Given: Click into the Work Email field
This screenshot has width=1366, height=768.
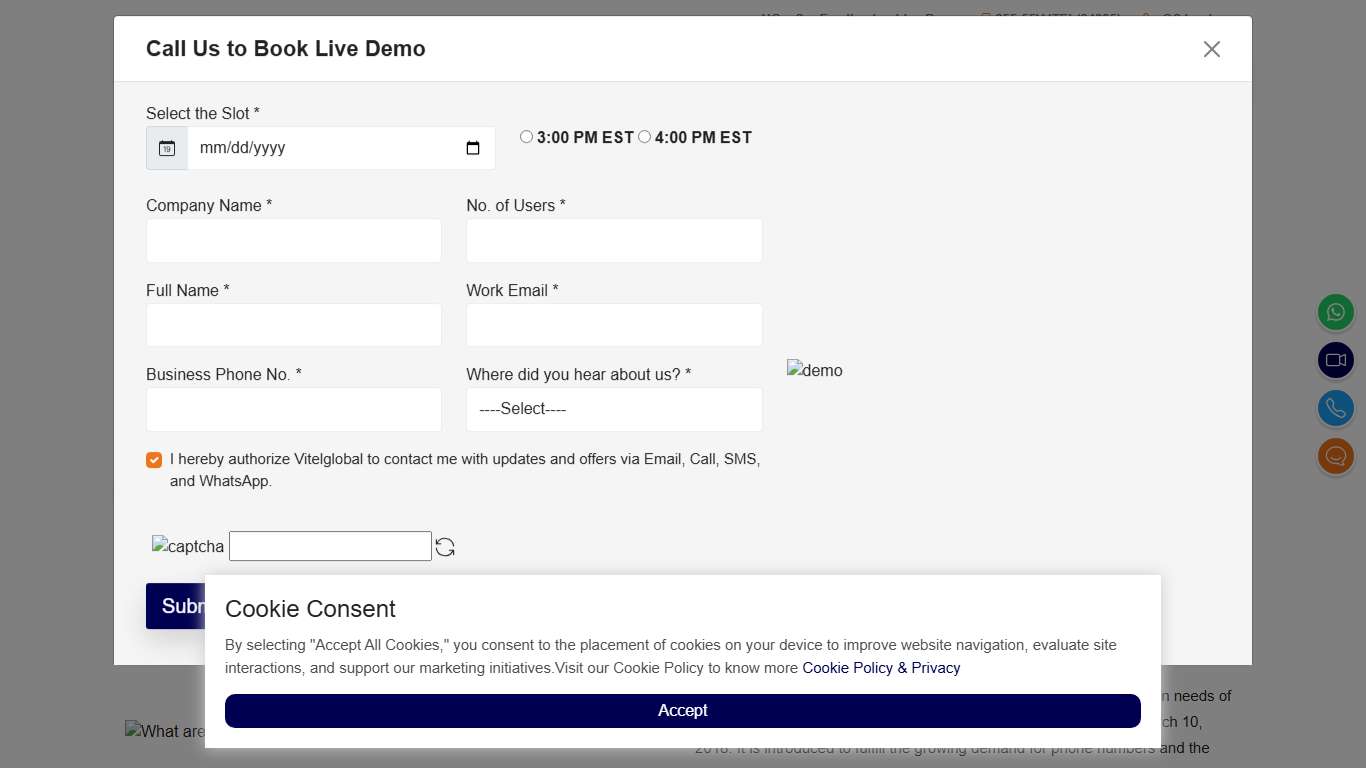Looking at the screenshot, I should (x=614, y=325).
